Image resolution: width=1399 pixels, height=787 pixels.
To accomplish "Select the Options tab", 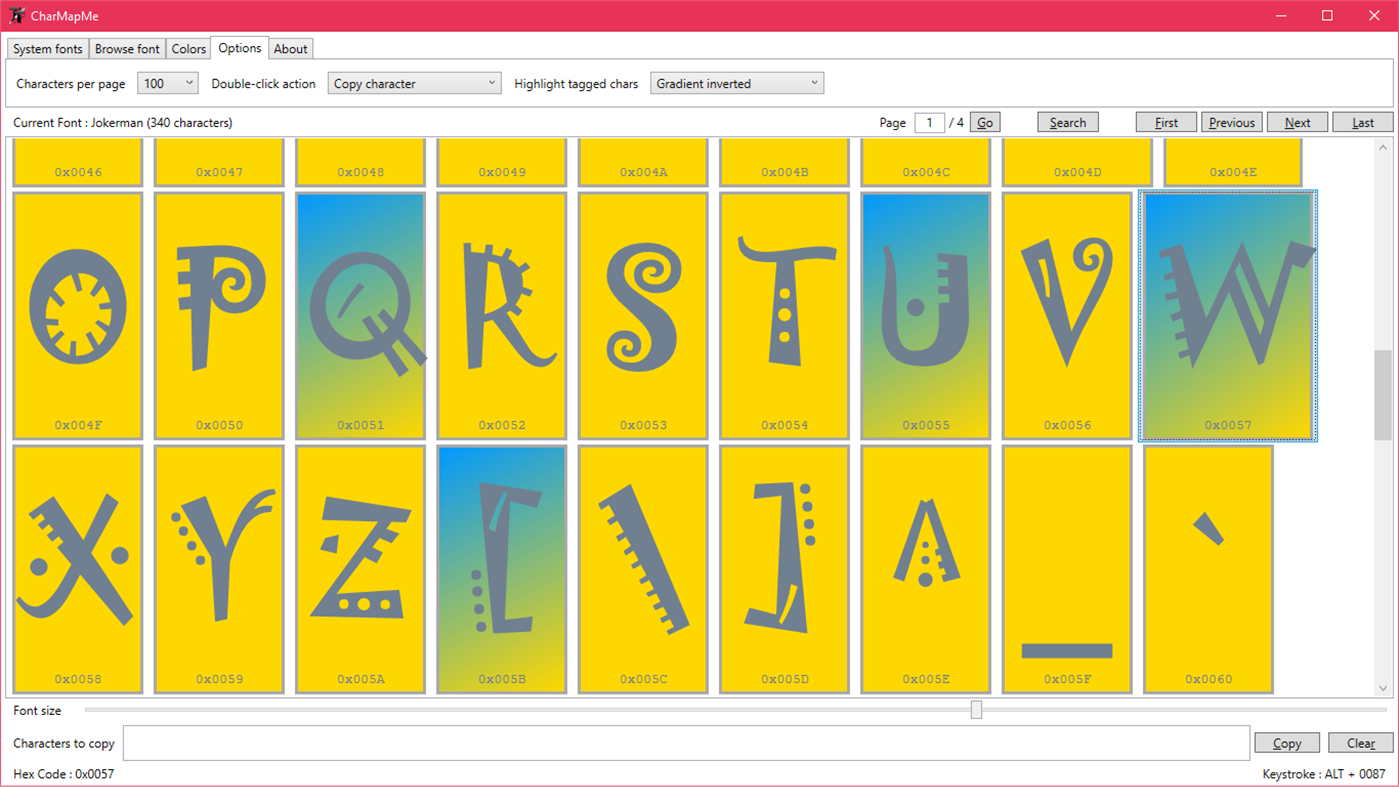I will [x=240, y=48].
